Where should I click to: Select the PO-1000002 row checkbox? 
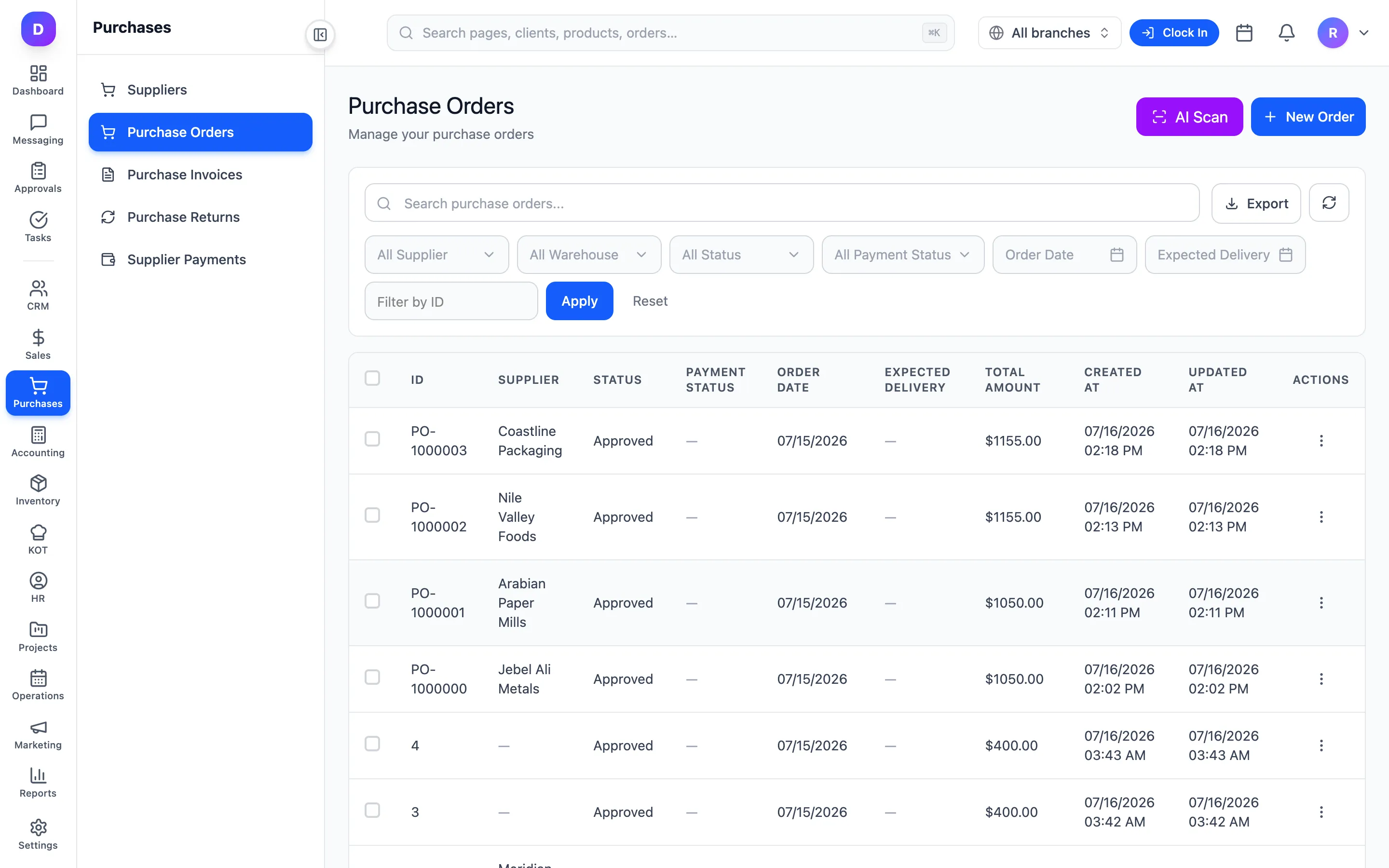pos(372,515)
